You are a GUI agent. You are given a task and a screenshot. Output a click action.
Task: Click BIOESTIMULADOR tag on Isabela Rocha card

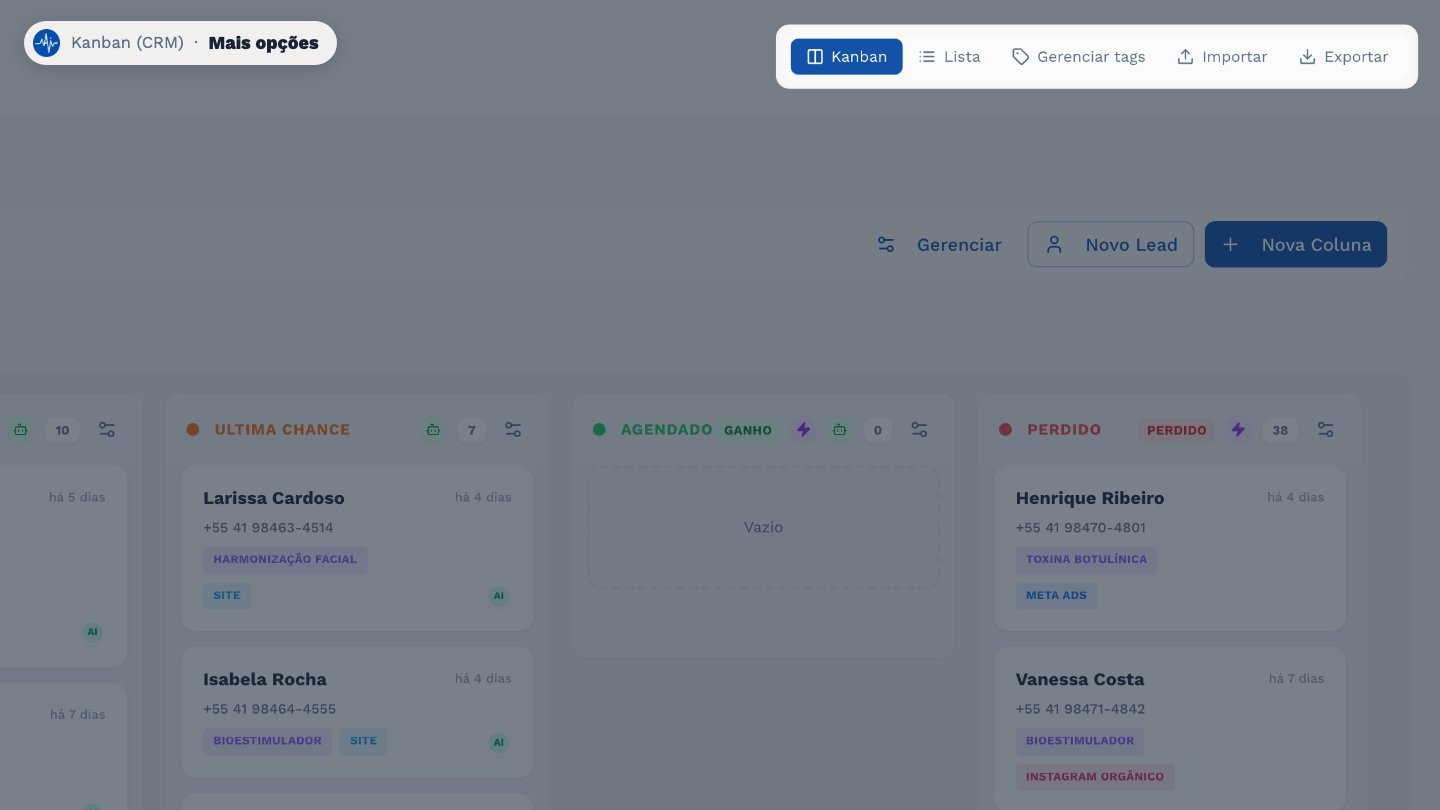267,742
